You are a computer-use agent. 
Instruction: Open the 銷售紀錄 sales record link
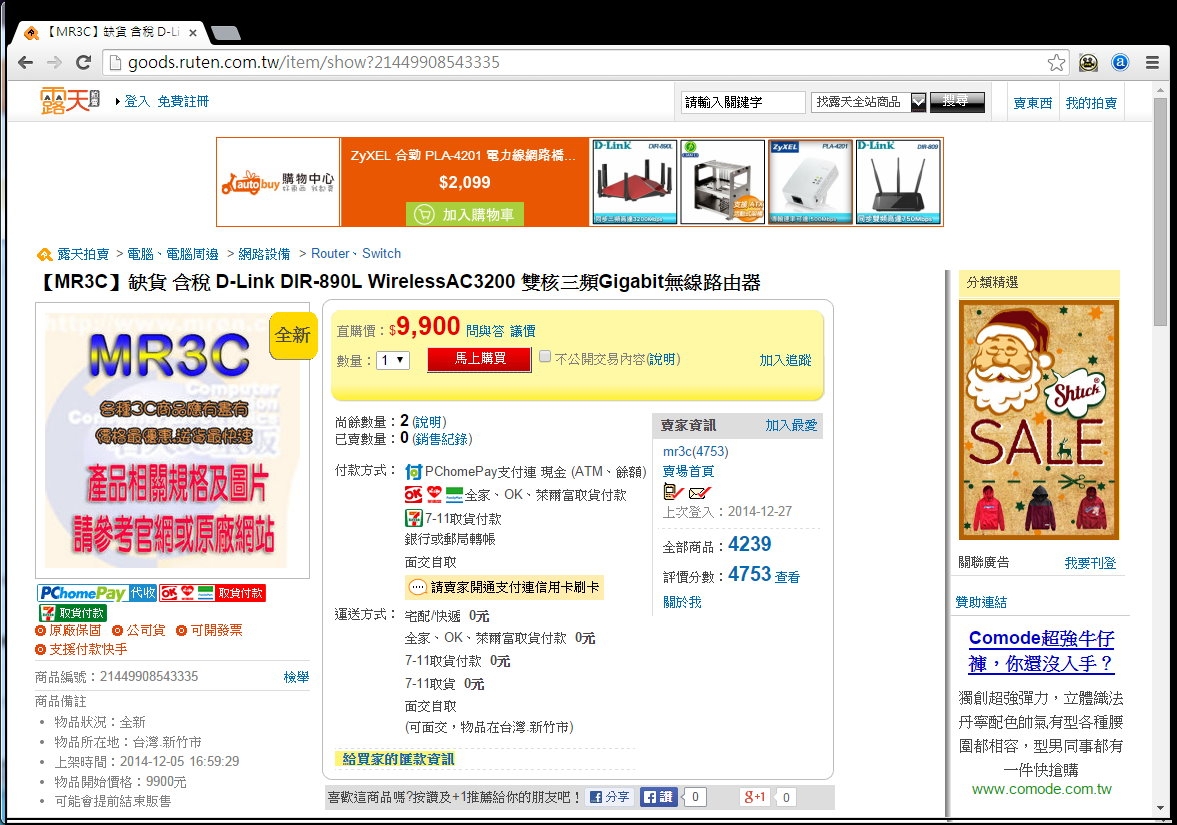[442, 439]
